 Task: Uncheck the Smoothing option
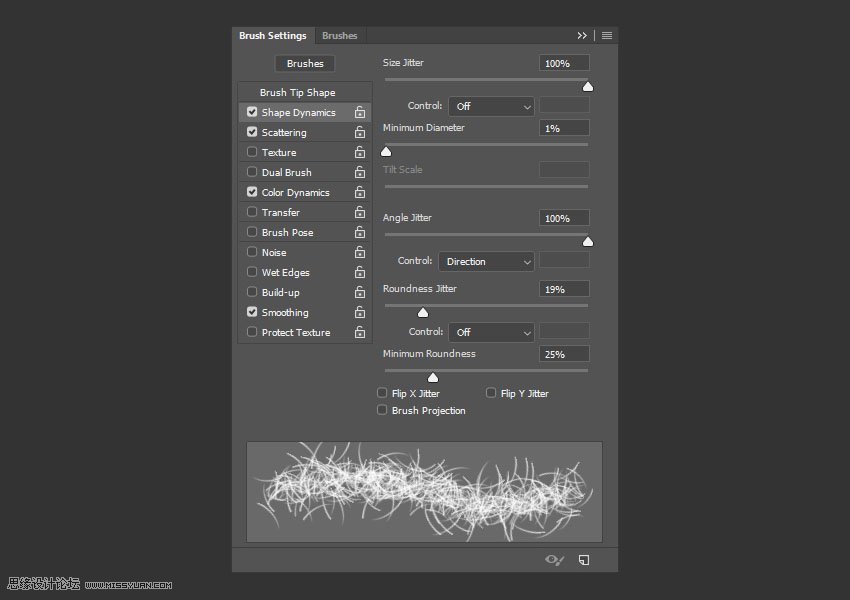click(x=252, y=312)
